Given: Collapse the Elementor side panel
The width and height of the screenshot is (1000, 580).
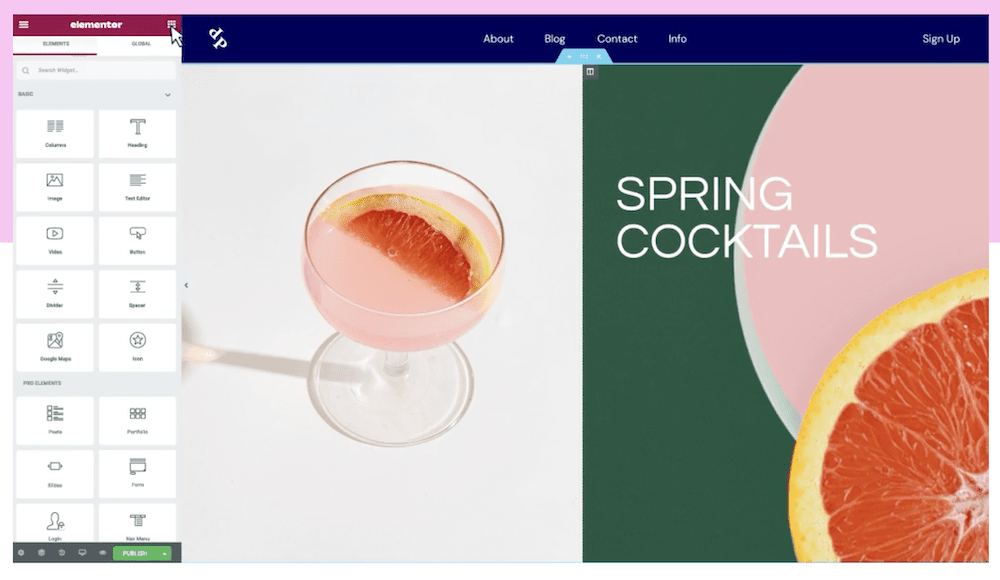Looking at the screenshot, I should click(186, 285).
